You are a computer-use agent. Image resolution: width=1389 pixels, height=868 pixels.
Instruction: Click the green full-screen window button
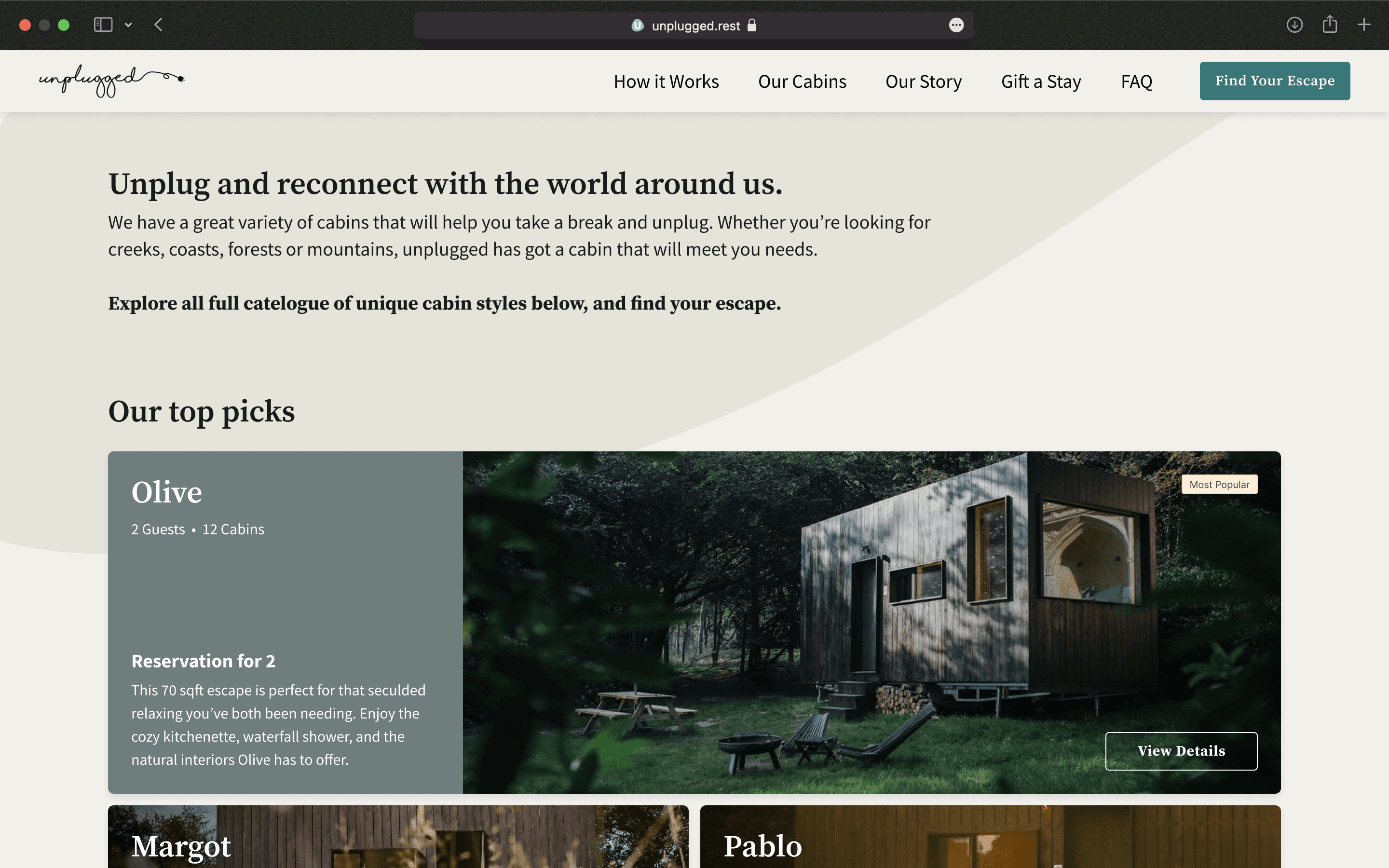(x=64, y=25)
